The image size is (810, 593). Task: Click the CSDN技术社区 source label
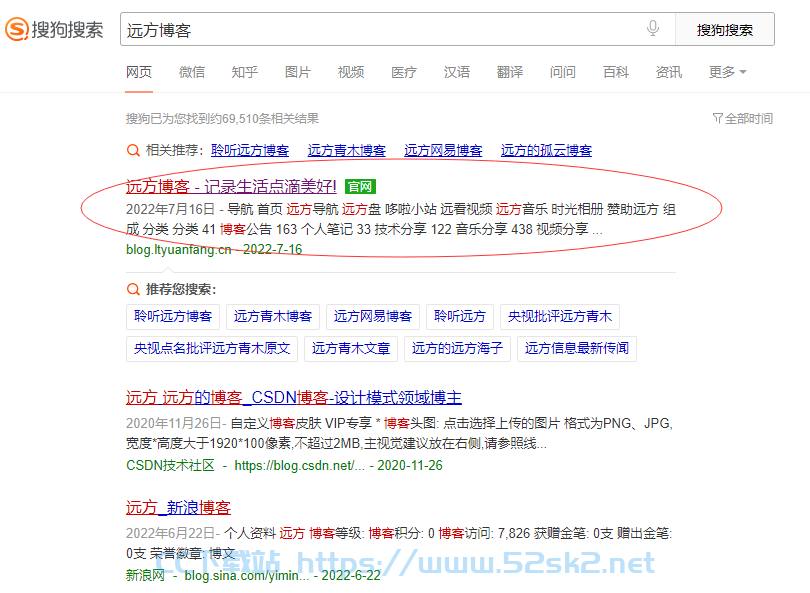[170, 465]
